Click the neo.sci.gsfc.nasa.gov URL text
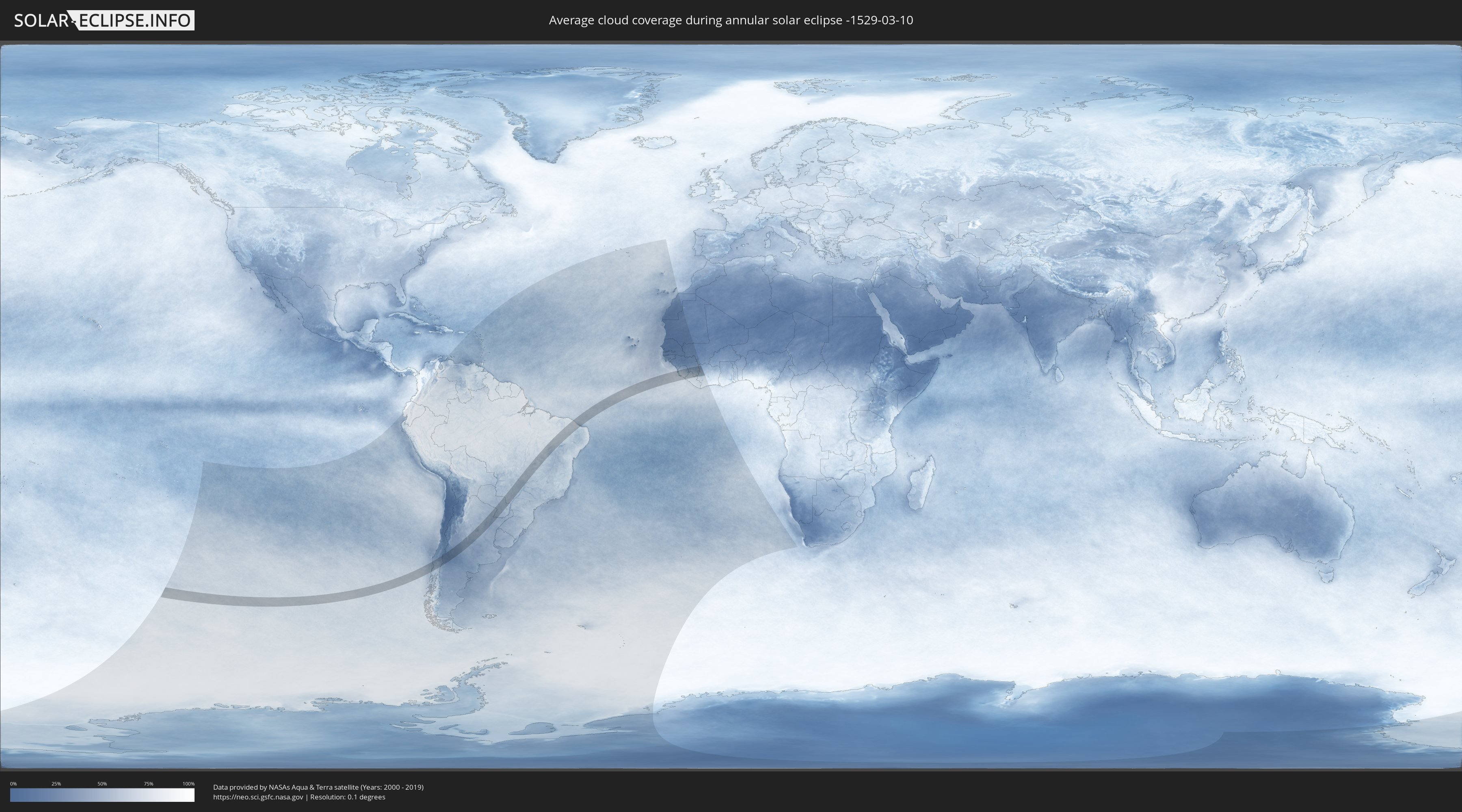This screenshot has width=1462, height=812. [x=258, y=797]
